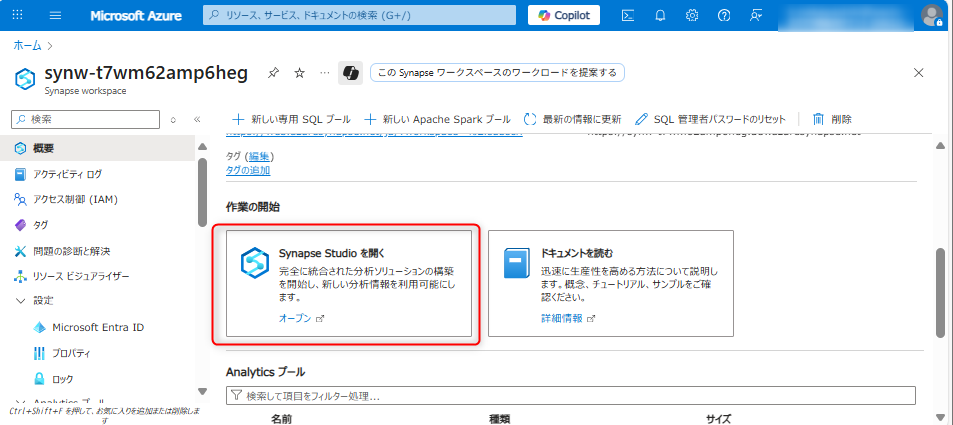This screenshot has width=953, height=425.
Task: Click the 名前 column header
Action: (281, 418)
